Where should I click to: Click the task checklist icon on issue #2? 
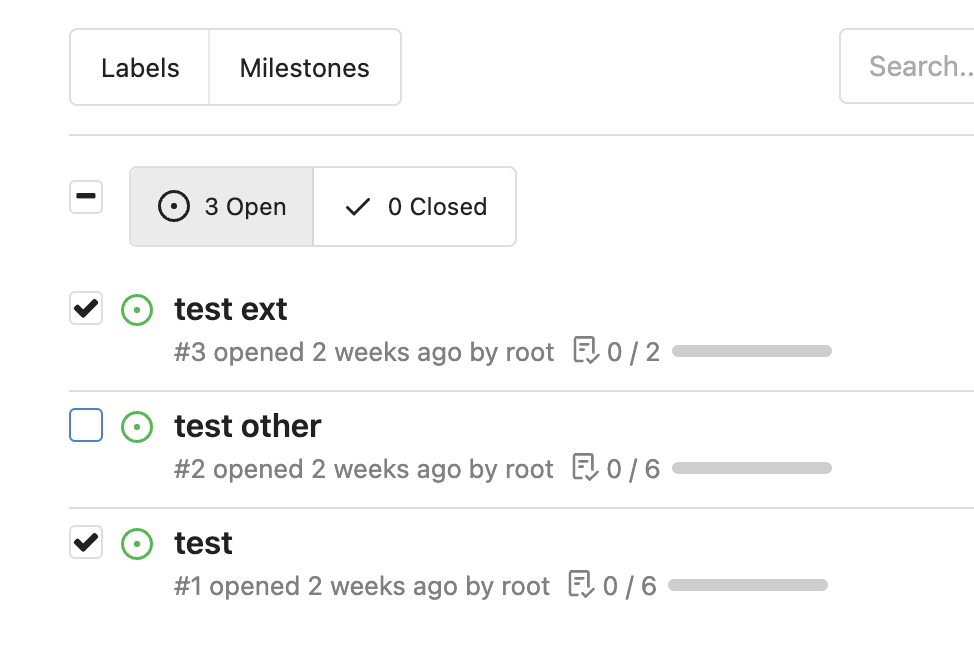[585, 467]
